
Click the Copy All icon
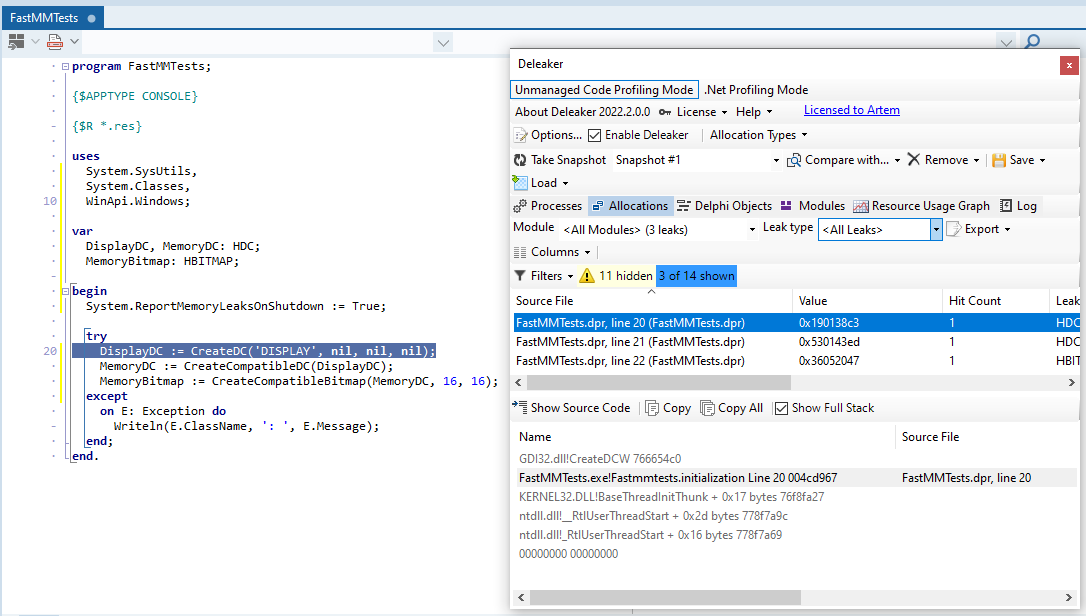coord(707,407)
